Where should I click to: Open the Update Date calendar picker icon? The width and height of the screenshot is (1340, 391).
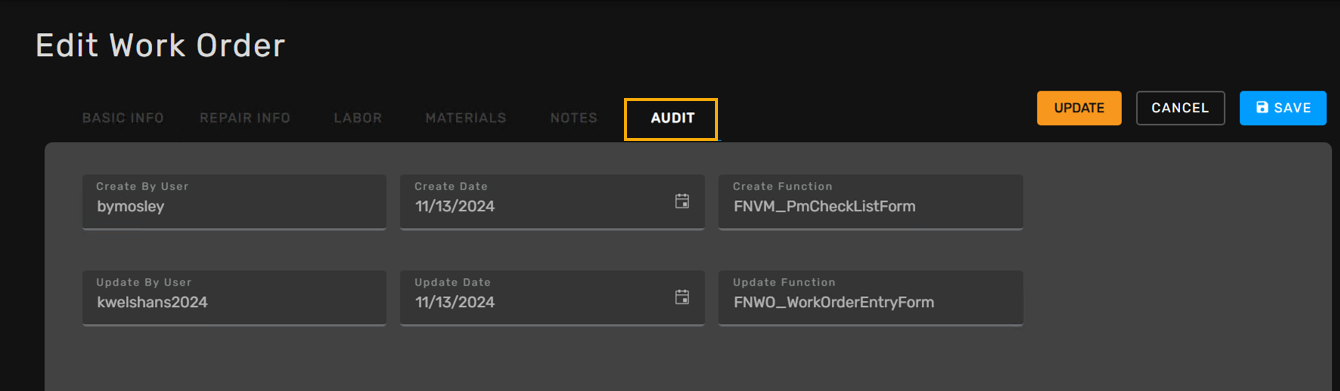click(x=682, y=297)
